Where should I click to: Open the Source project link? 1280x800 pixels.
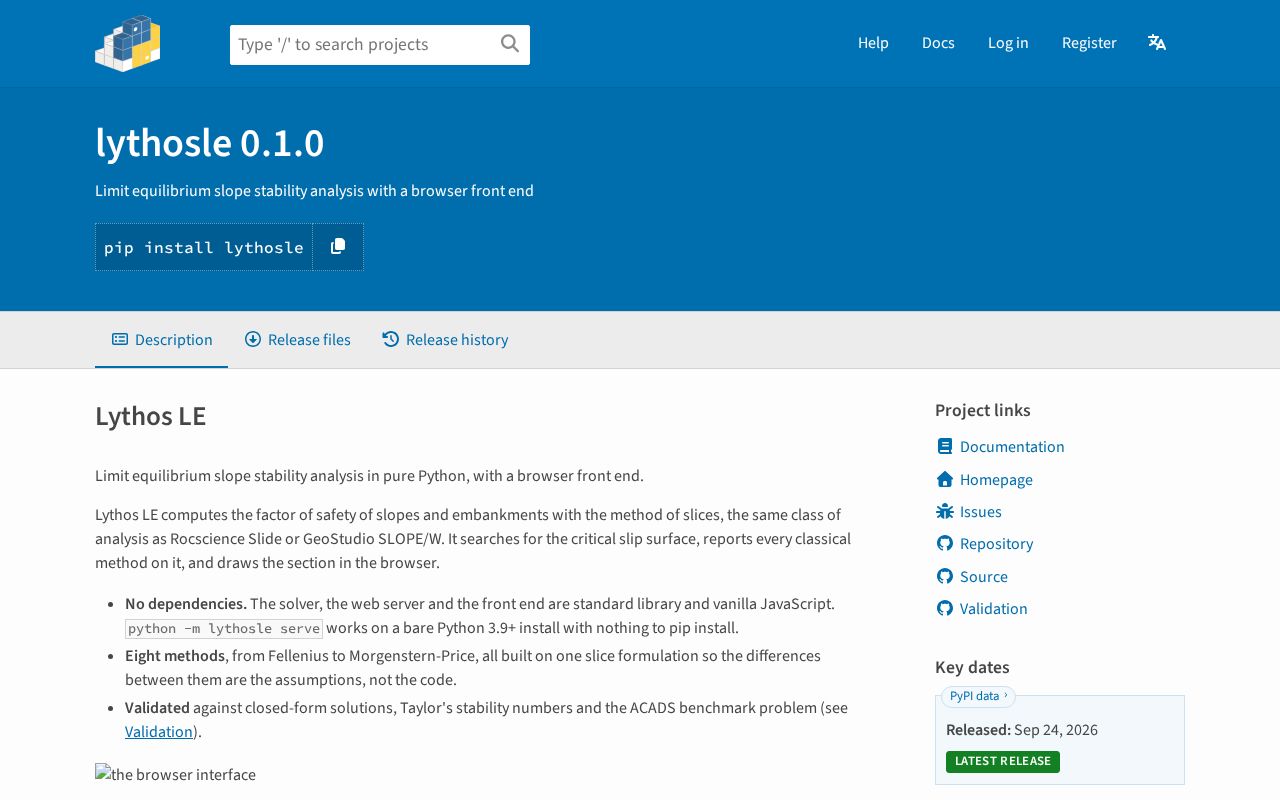click(984, 576)
